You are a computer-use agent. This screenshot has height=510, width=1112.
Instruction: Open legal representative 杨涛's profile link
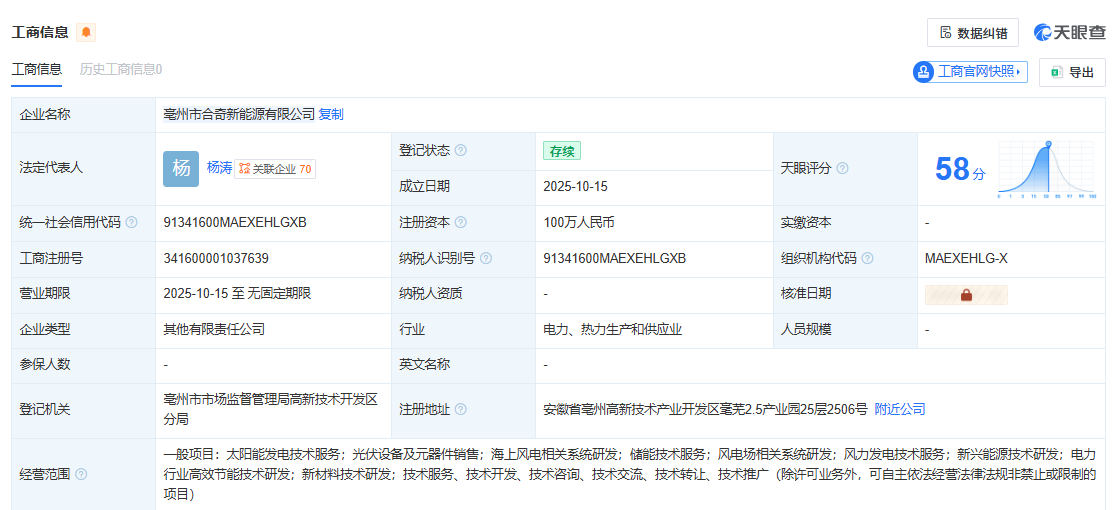[218, 168]
